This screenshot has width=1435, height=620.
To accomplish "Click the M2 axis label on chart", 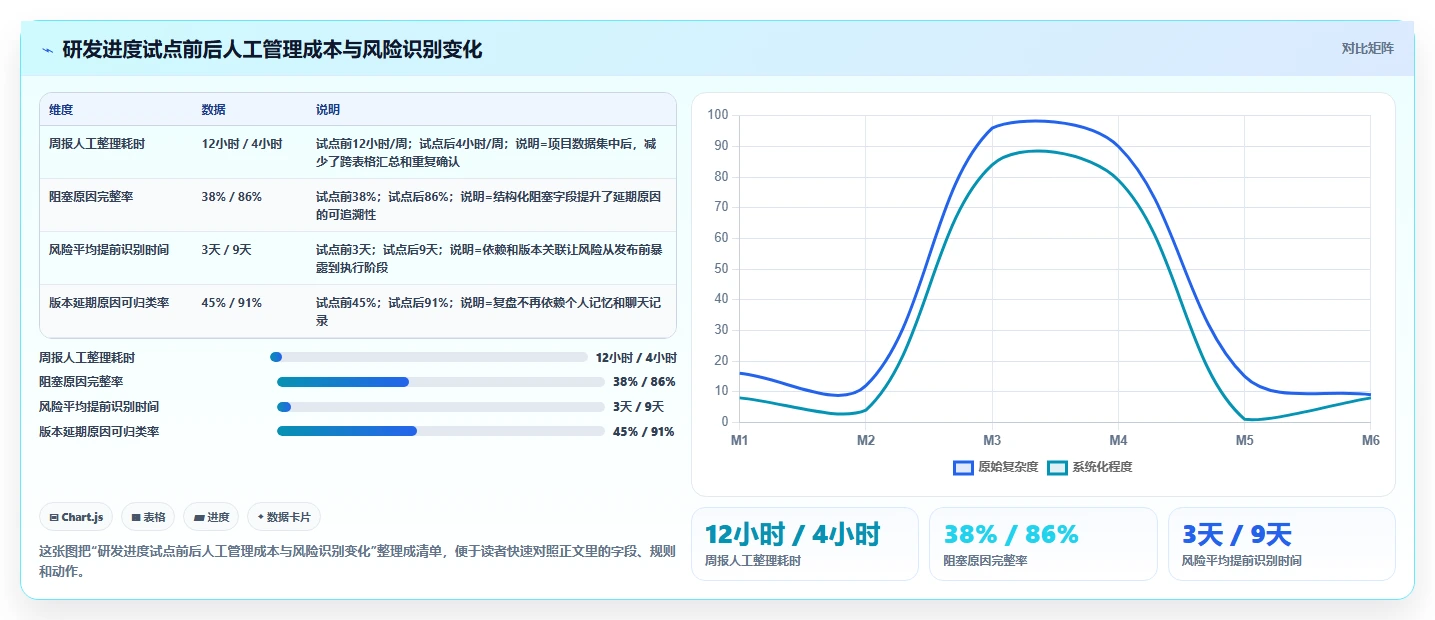I will click(866, 440).
